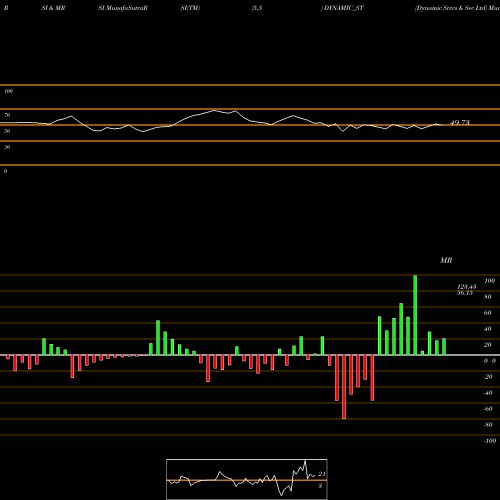500x500 pixels.
Task: Click the tallest green histogram bar
Action: coord(415,315)
